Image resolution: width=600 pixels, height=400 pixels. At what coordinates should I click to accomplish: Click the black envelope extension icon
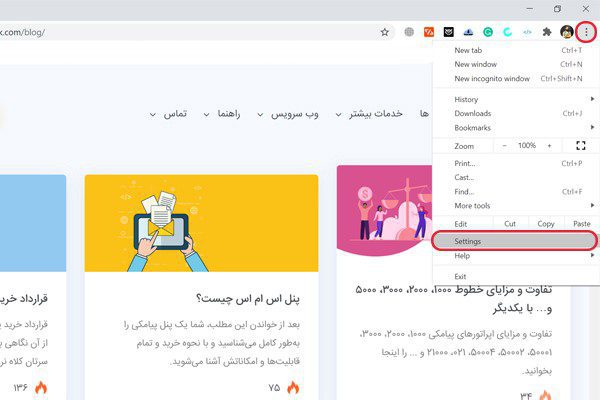pos(448,32)
